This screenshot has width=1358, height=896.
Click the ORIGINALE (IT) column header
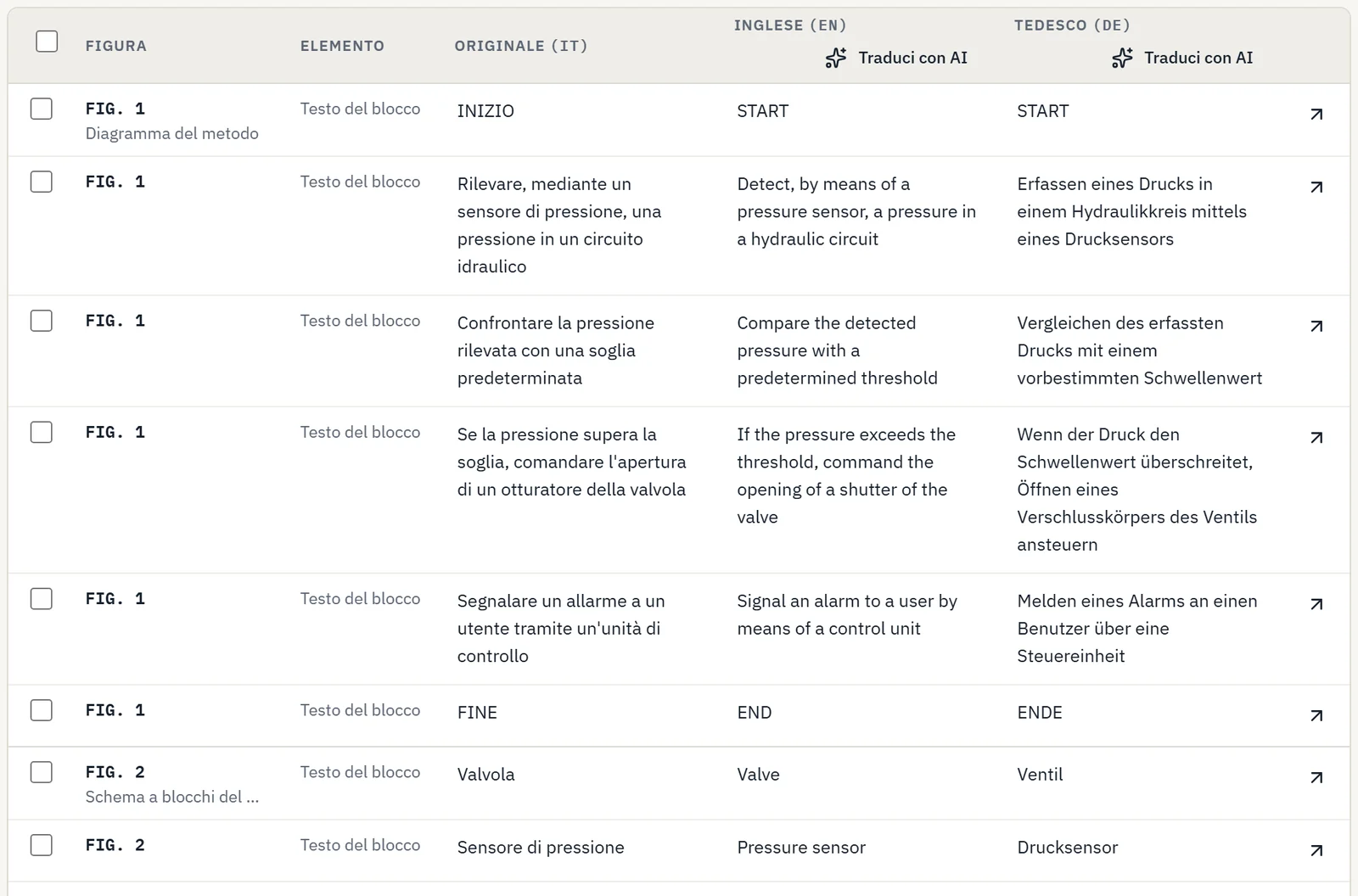pyautogui.click(x=520, y=46)
